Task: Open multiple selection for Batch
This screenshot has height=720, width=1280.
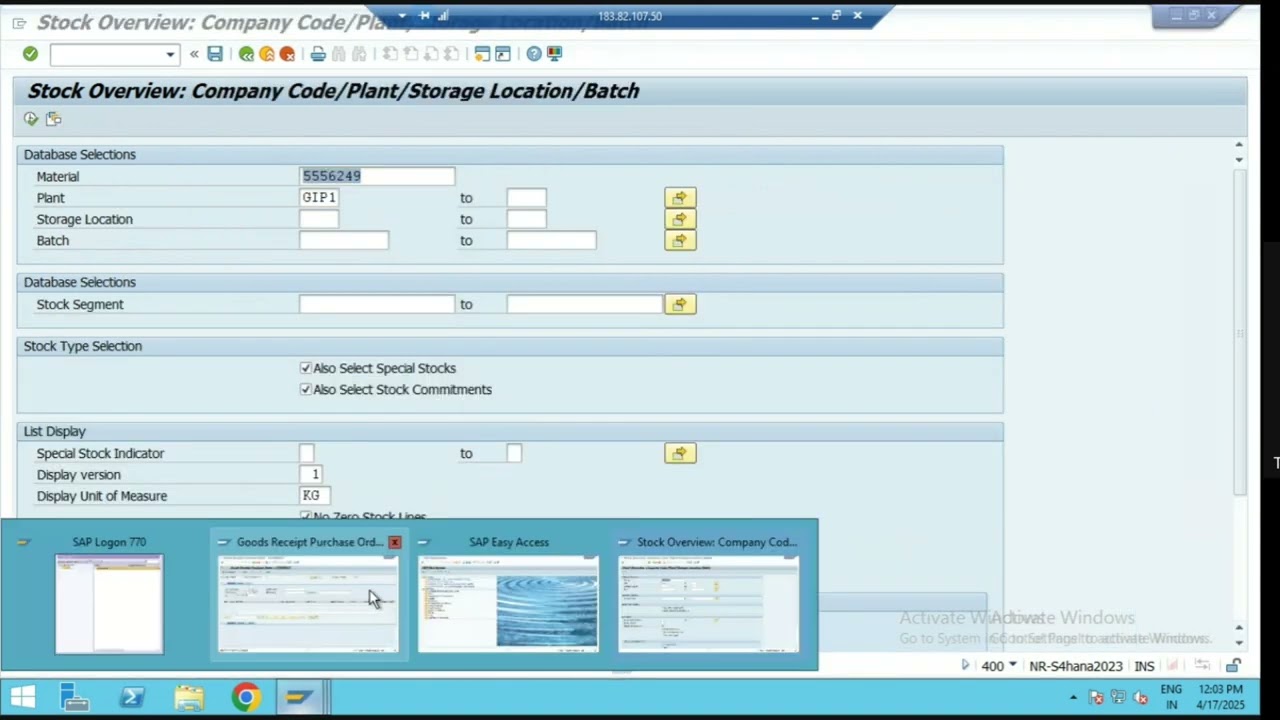Action: 680,240
